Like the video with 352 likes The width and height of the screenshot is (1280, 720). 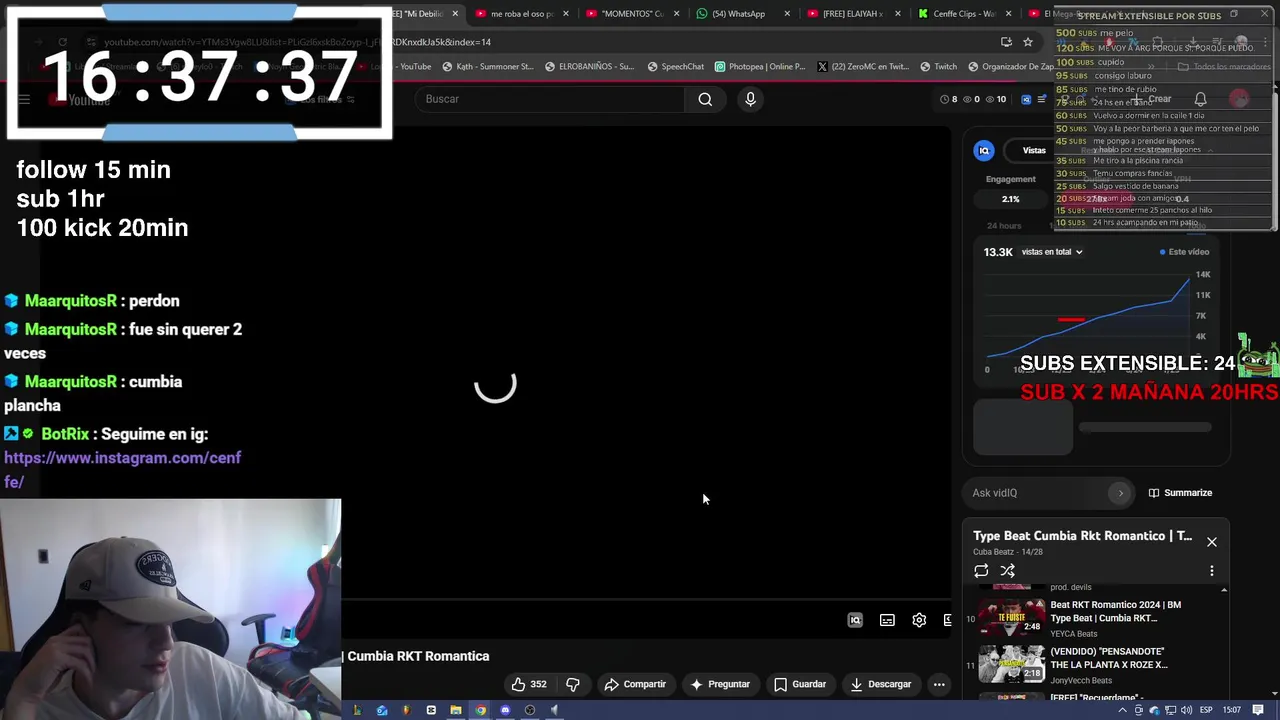(x=529, y=684)
